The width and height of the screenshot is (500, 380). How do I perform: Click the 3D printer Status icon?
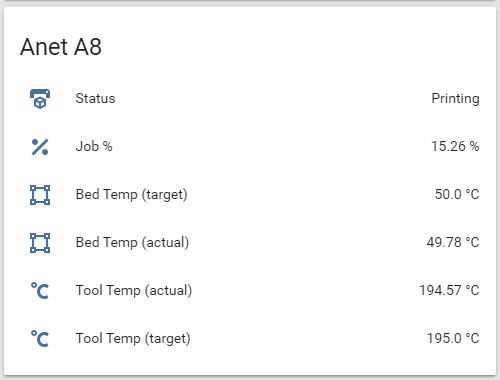click(40, 99)
